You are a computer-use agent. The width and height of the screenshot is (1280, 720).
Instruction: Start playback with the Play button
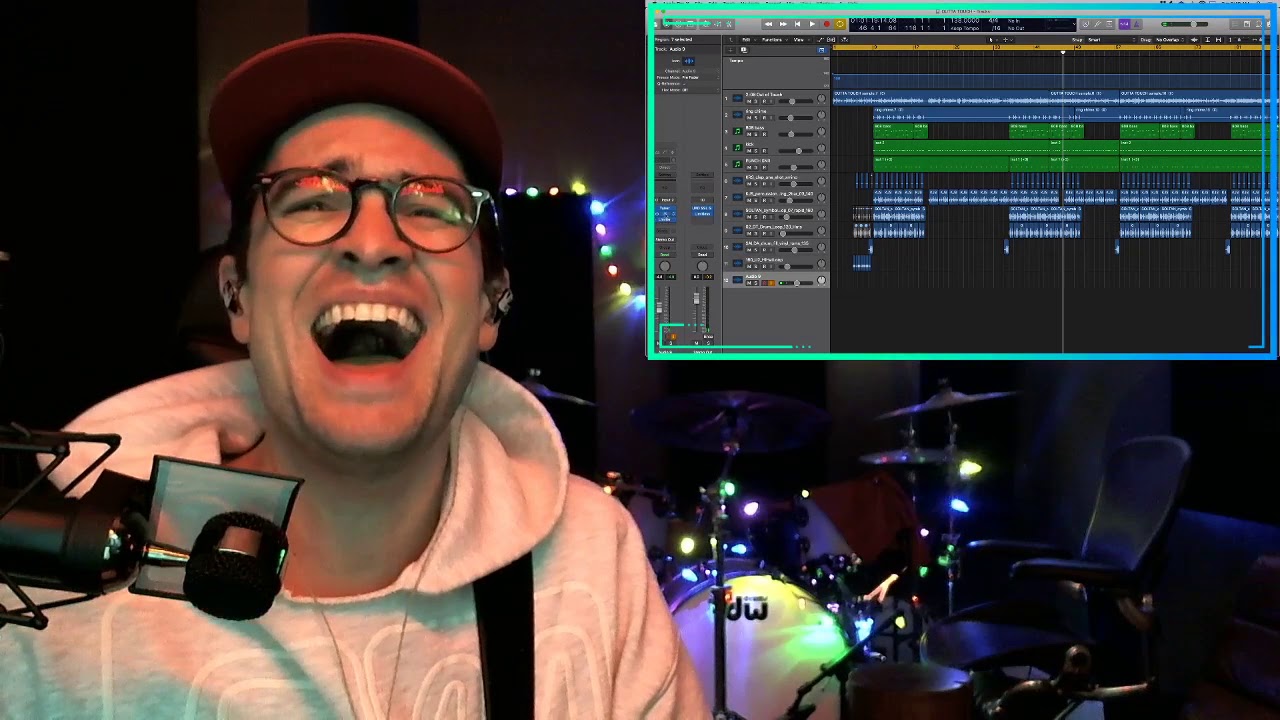[x=812, y=24]
